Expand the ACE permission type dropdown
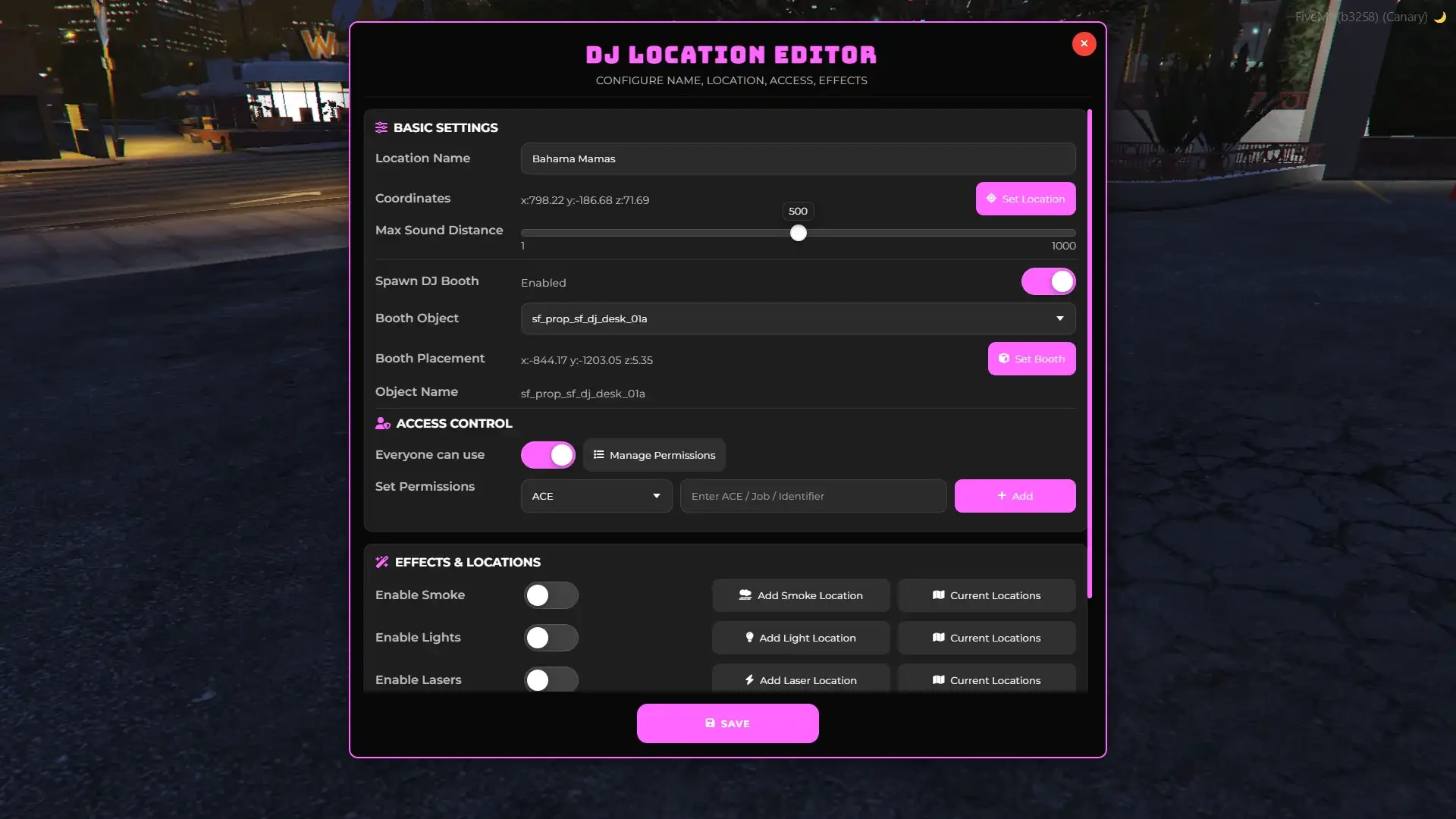This screenshot has width=1456, height=819. tap(596, 496)
